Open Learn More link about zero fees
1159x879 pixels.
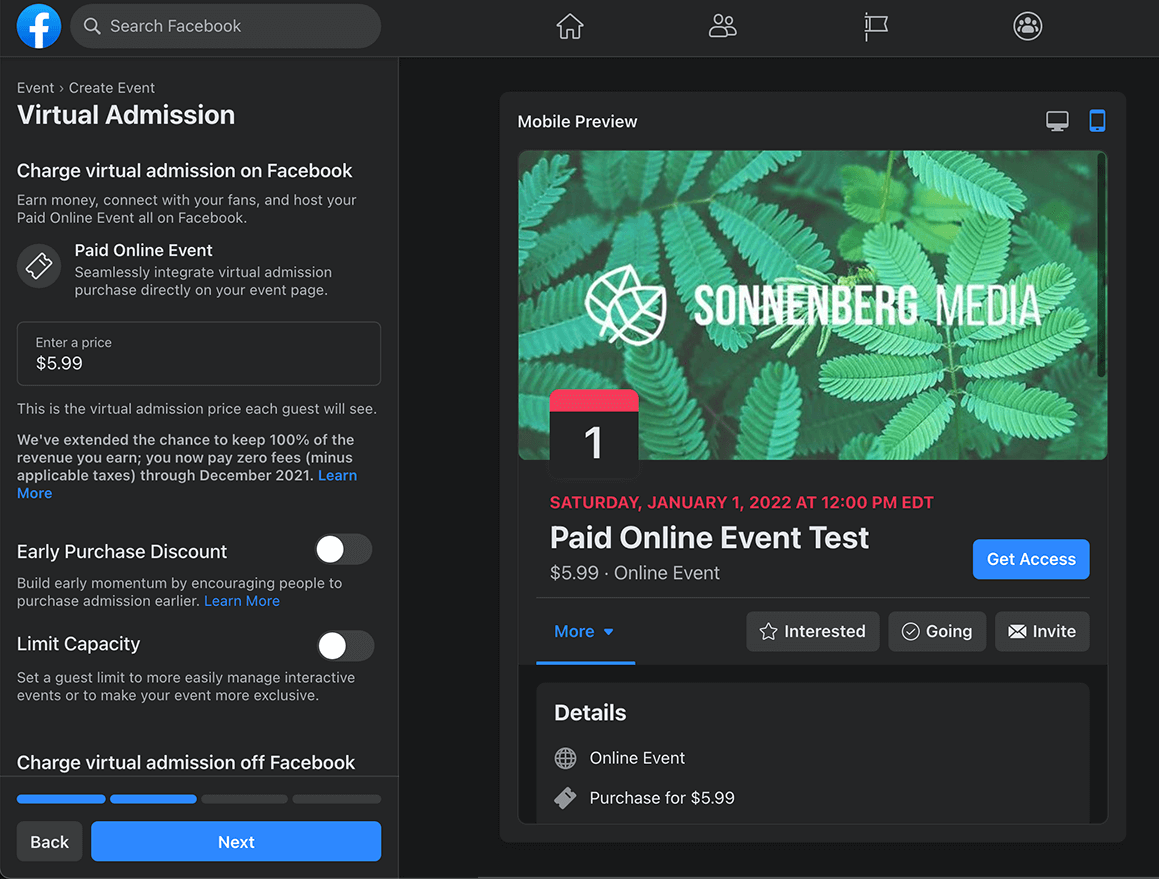pos(337,475)
